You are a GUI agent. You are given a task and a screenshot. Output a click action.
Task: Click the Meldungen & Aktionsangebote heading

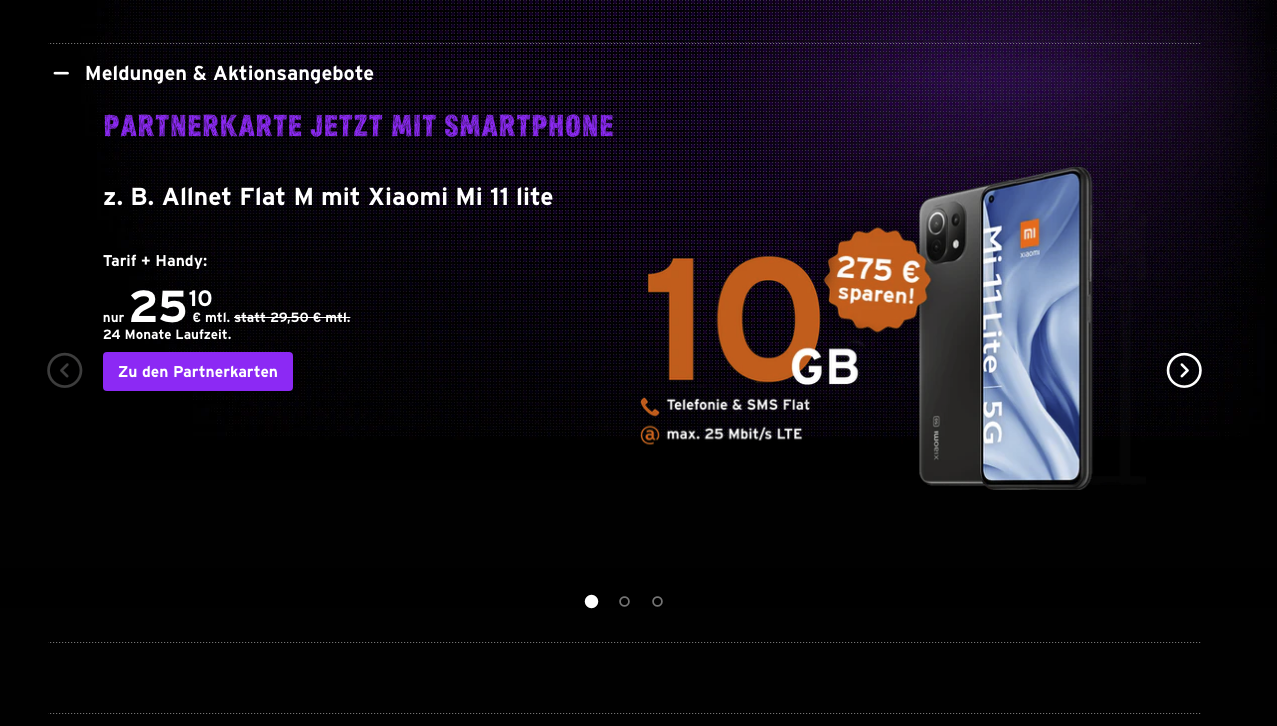(x=229, y=74)
